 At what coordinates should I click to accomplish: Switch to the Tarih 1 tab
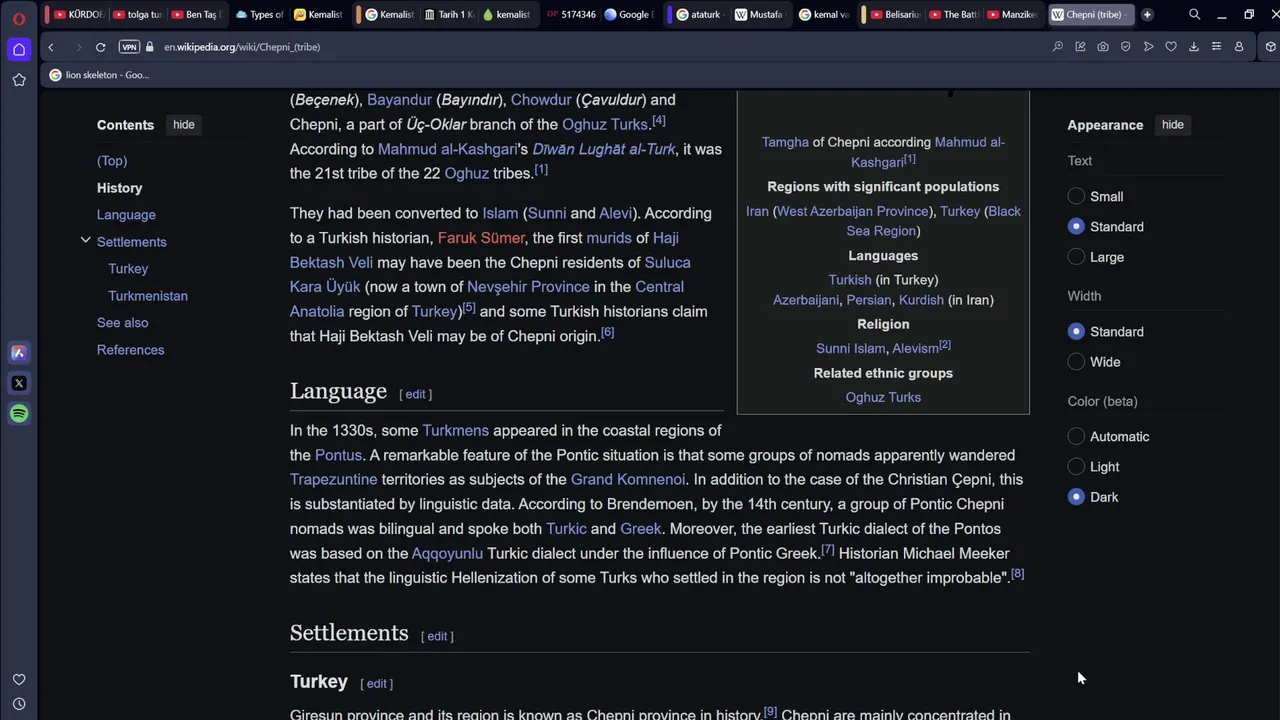449,15
